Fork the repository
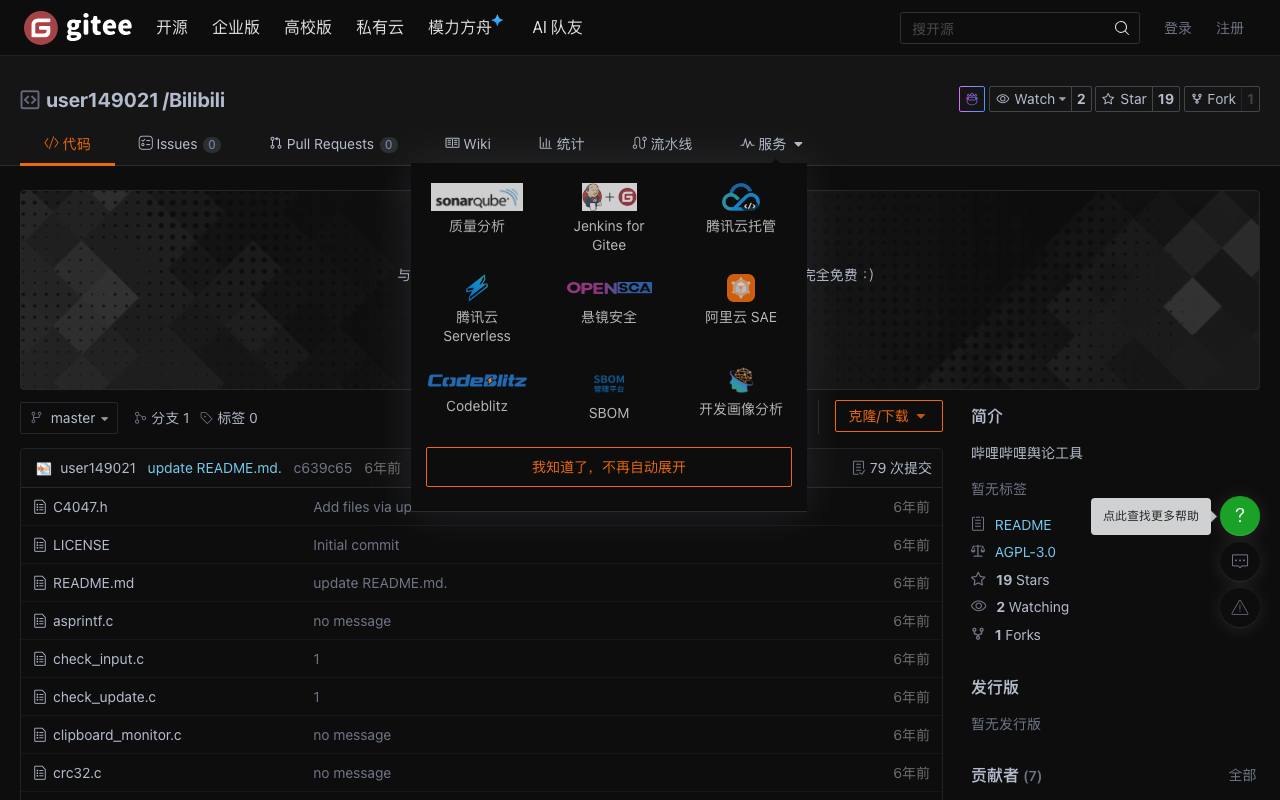Screen dimensions: 1280x800 coord(1213,99)
